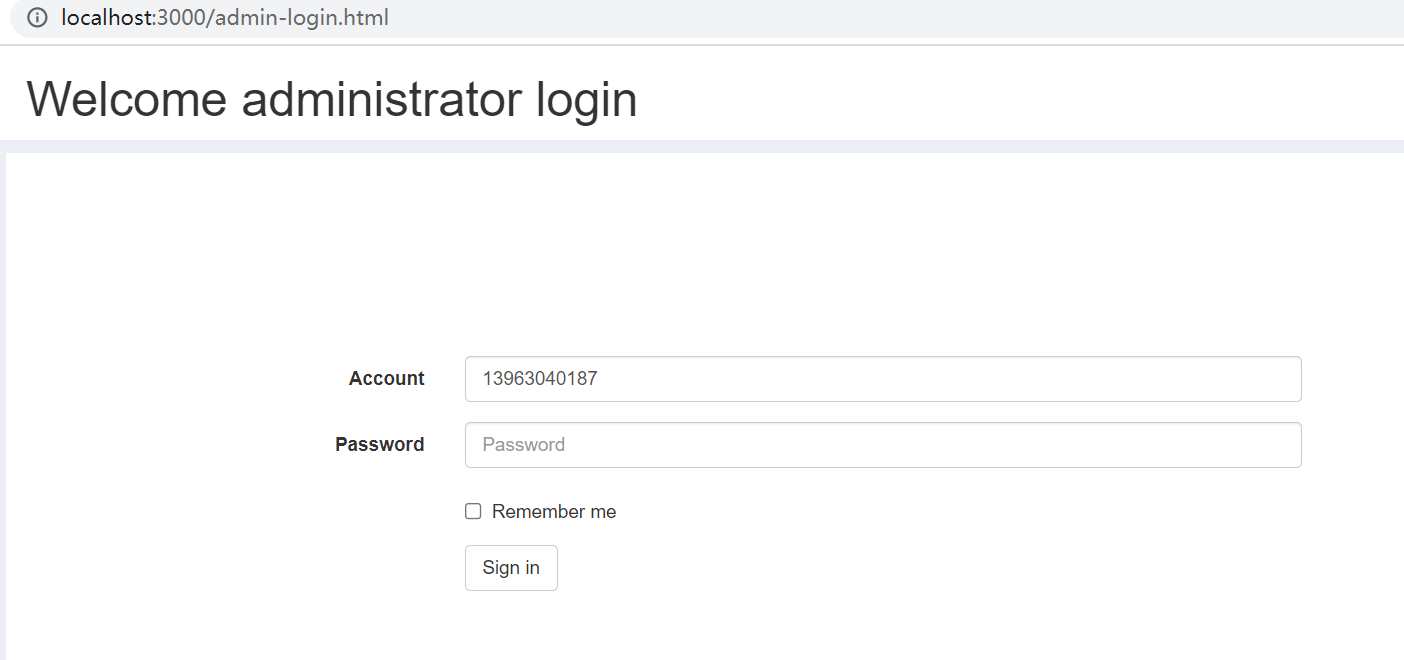Tick the Remember me checkbox

click(473, 511)
